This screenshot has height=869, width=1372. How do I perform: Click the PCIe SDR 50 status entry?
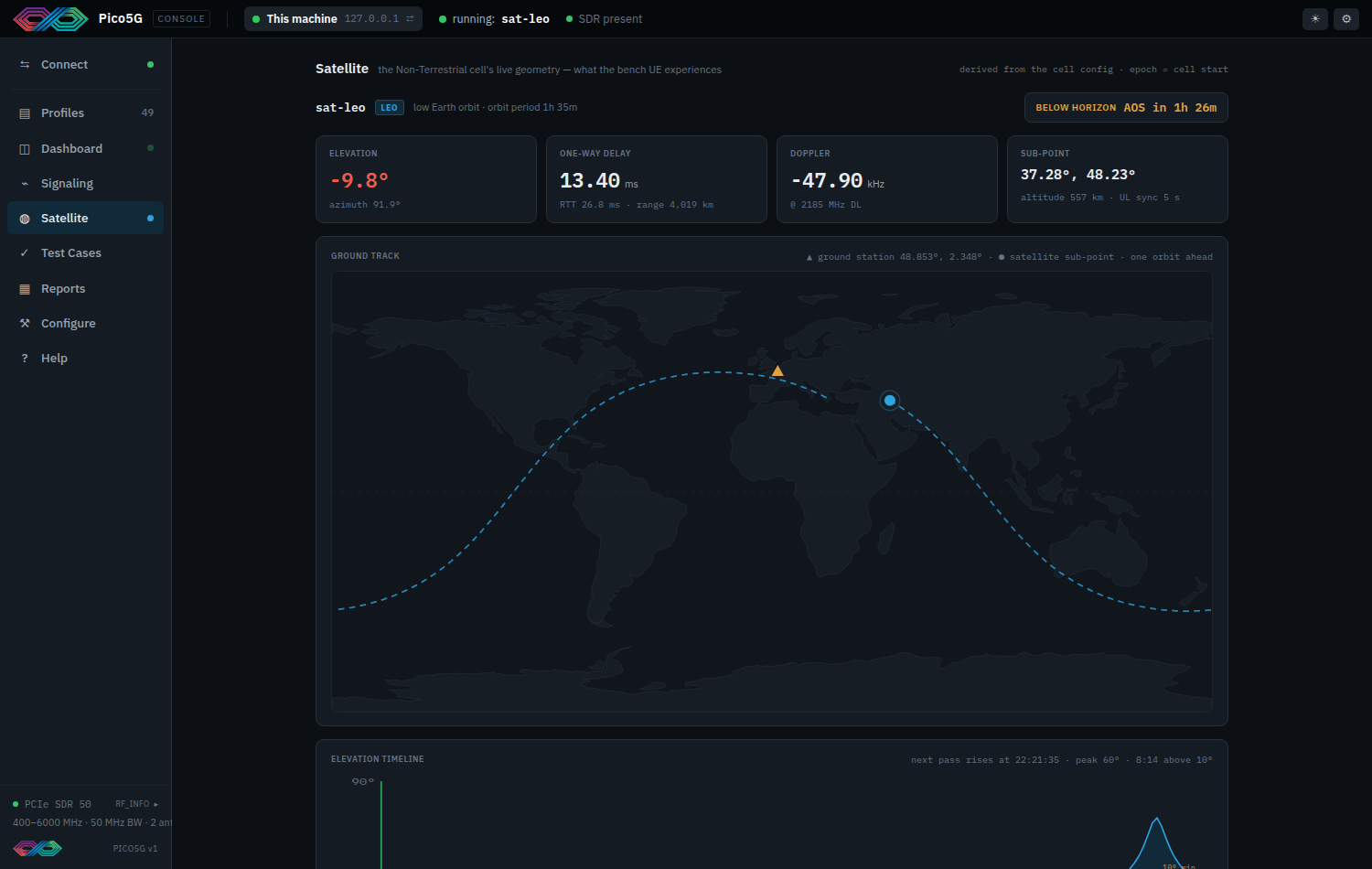click(x=52, y=804)
